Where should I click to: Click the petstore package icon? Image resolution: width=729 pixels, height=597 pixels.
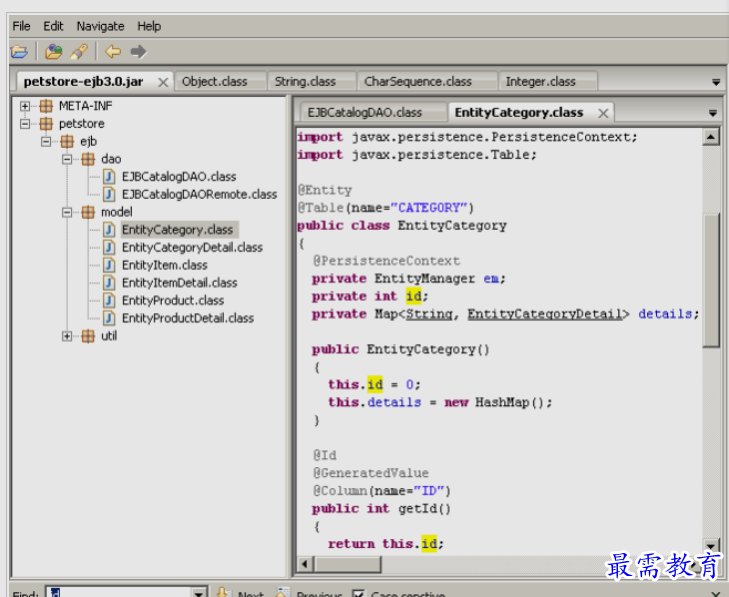pyautogui.click(x=46, y=124)
